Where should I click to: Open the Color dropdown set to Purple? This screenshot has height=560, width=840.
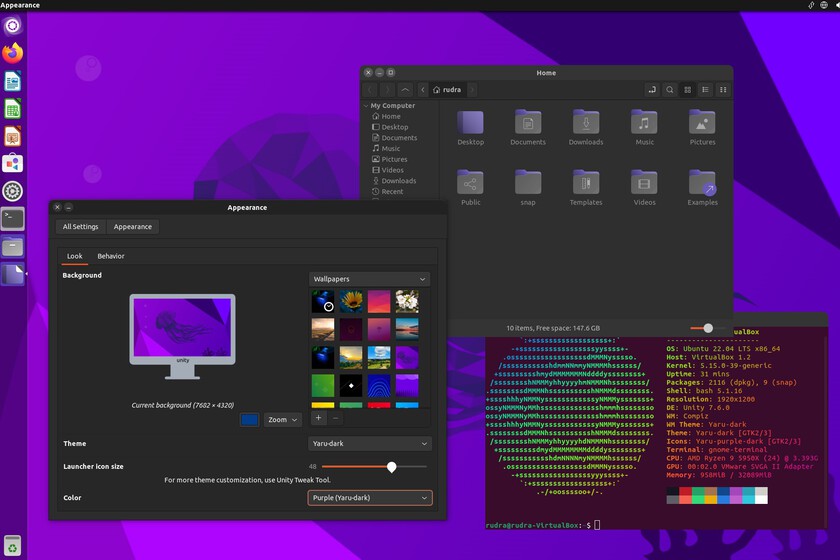[x=370, y=497]
